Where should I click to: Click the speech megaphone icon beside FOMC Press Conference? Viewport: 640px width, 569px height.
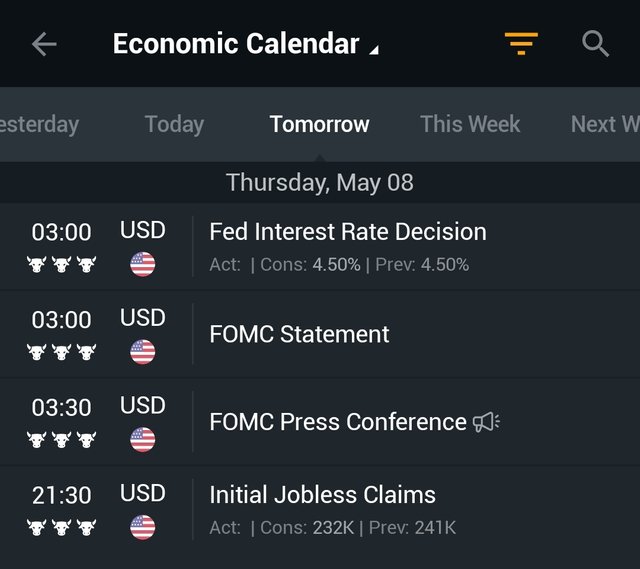tap(486, 422)
